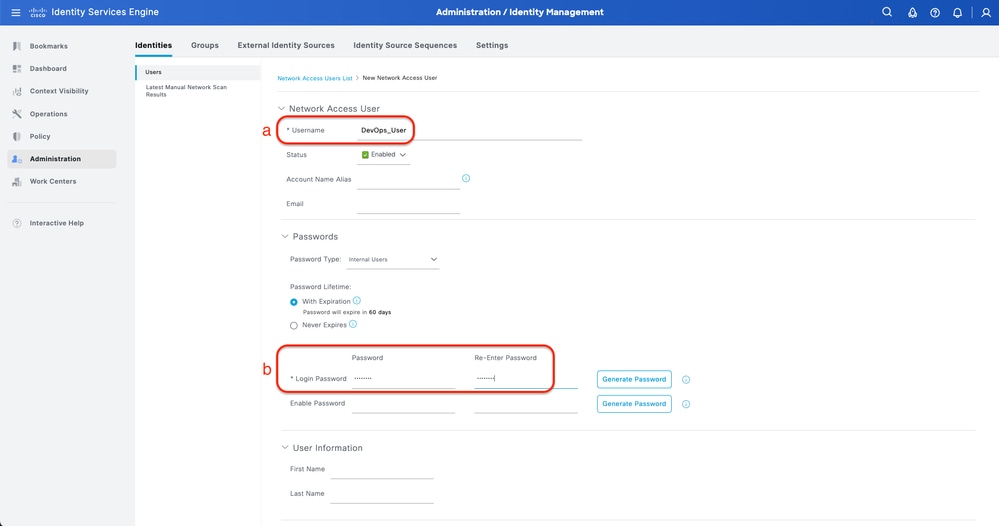999x526 pixels.
Task: Open the Status Enabled dropdown
Action: click(x=384, y=155)
